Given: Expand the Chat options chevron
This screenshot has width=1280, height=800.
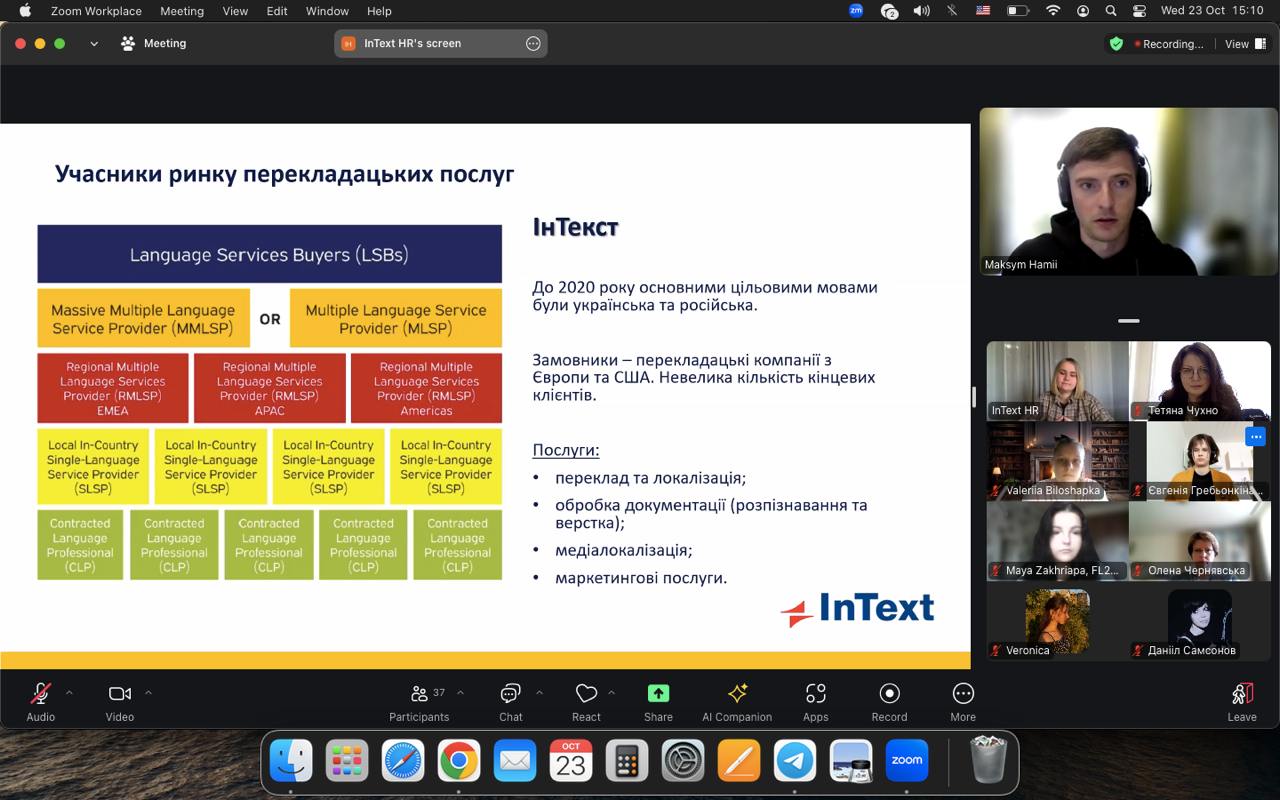Looking at the screenshot, I should click(x=539, y=693).
